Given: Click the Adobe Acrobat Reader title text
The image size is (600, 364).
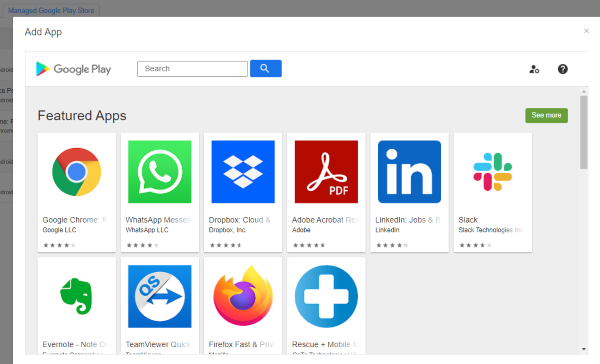Looking at the screenshot, I should click(x=326, y=220).
